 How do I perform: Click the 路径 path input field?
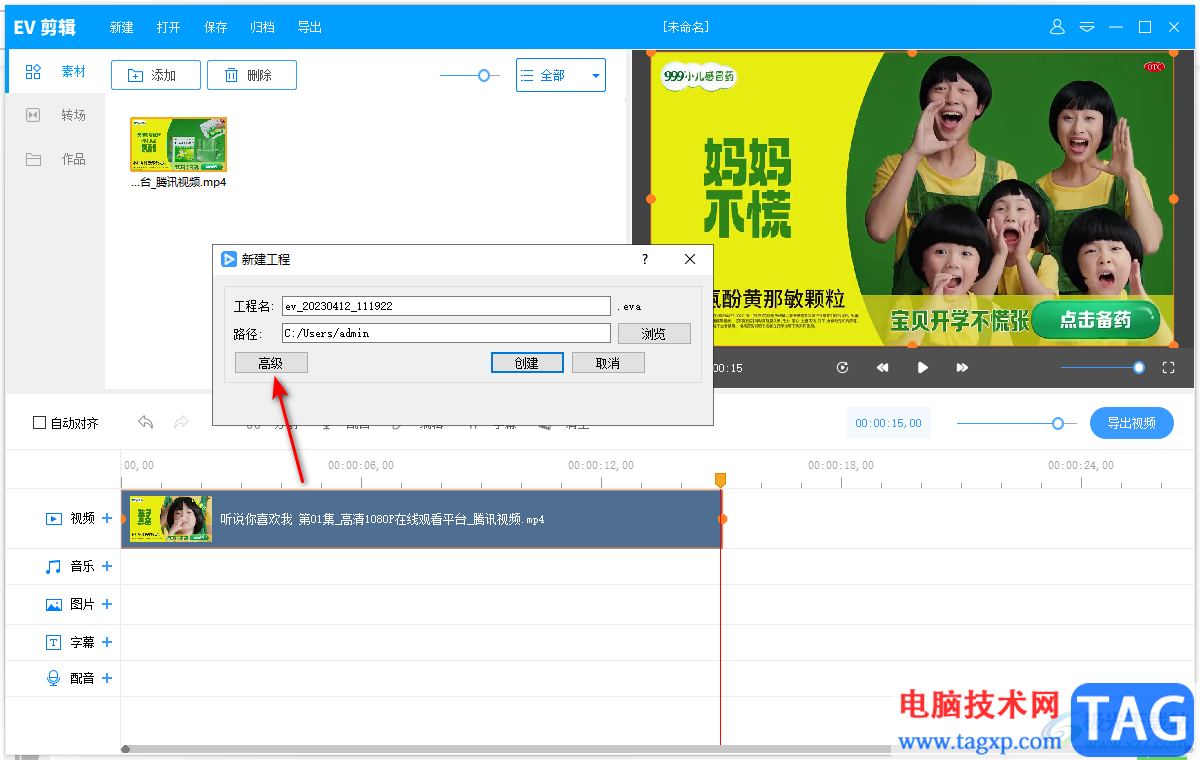pos(446,333)
